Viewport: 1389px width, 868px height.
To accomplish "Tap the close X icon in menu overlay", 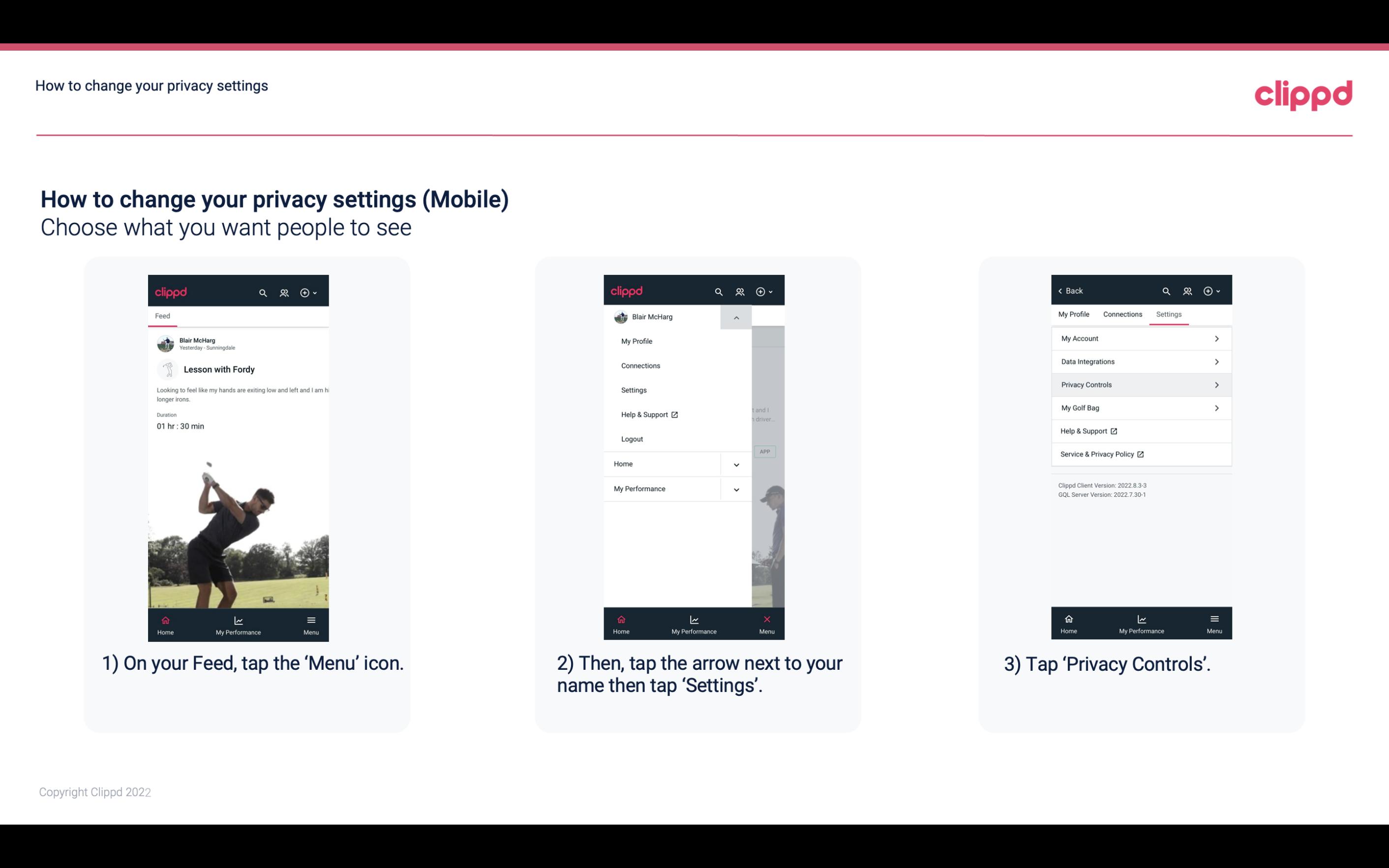I will coord(765,618).
